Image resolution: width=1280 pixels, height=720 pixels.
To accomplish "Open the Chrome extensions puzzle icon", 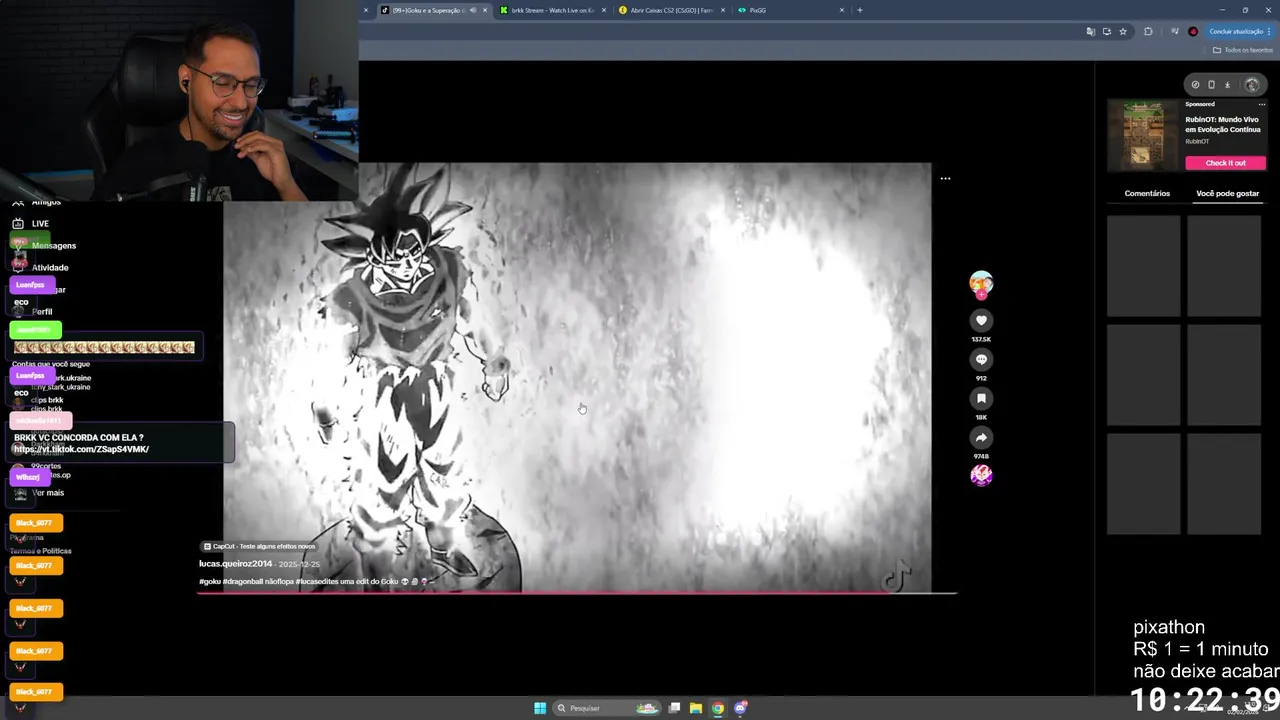I will tap(1148, 31).
